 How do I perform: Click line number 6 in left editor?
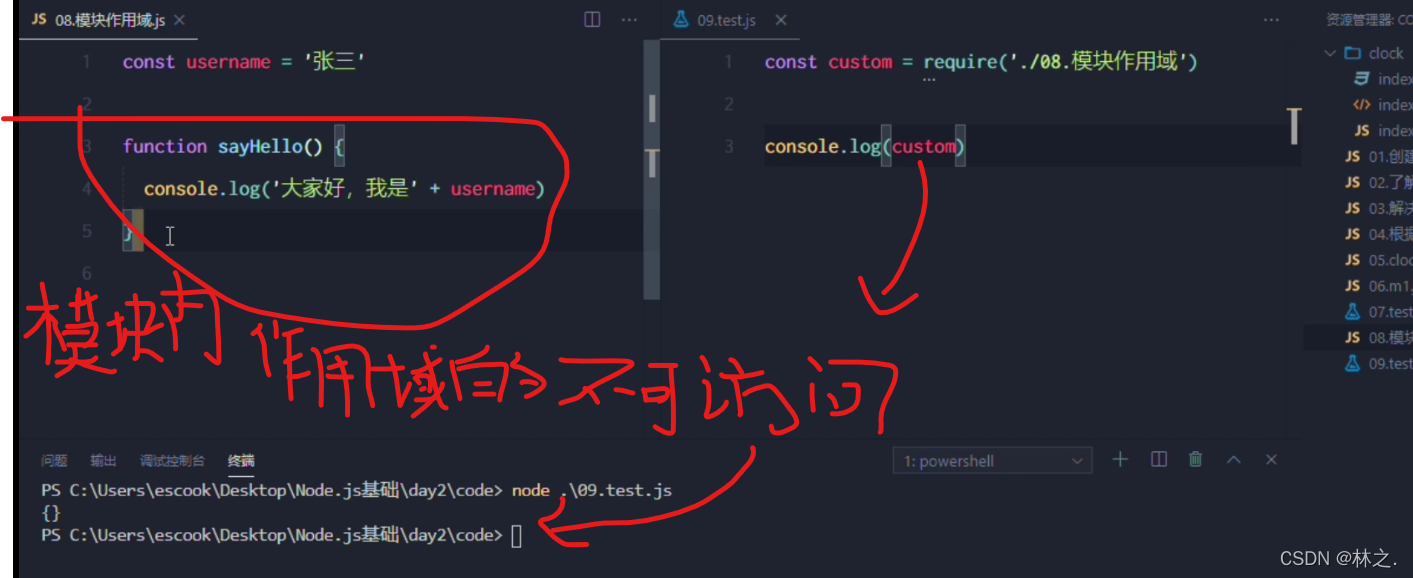[x=86, y=273]
